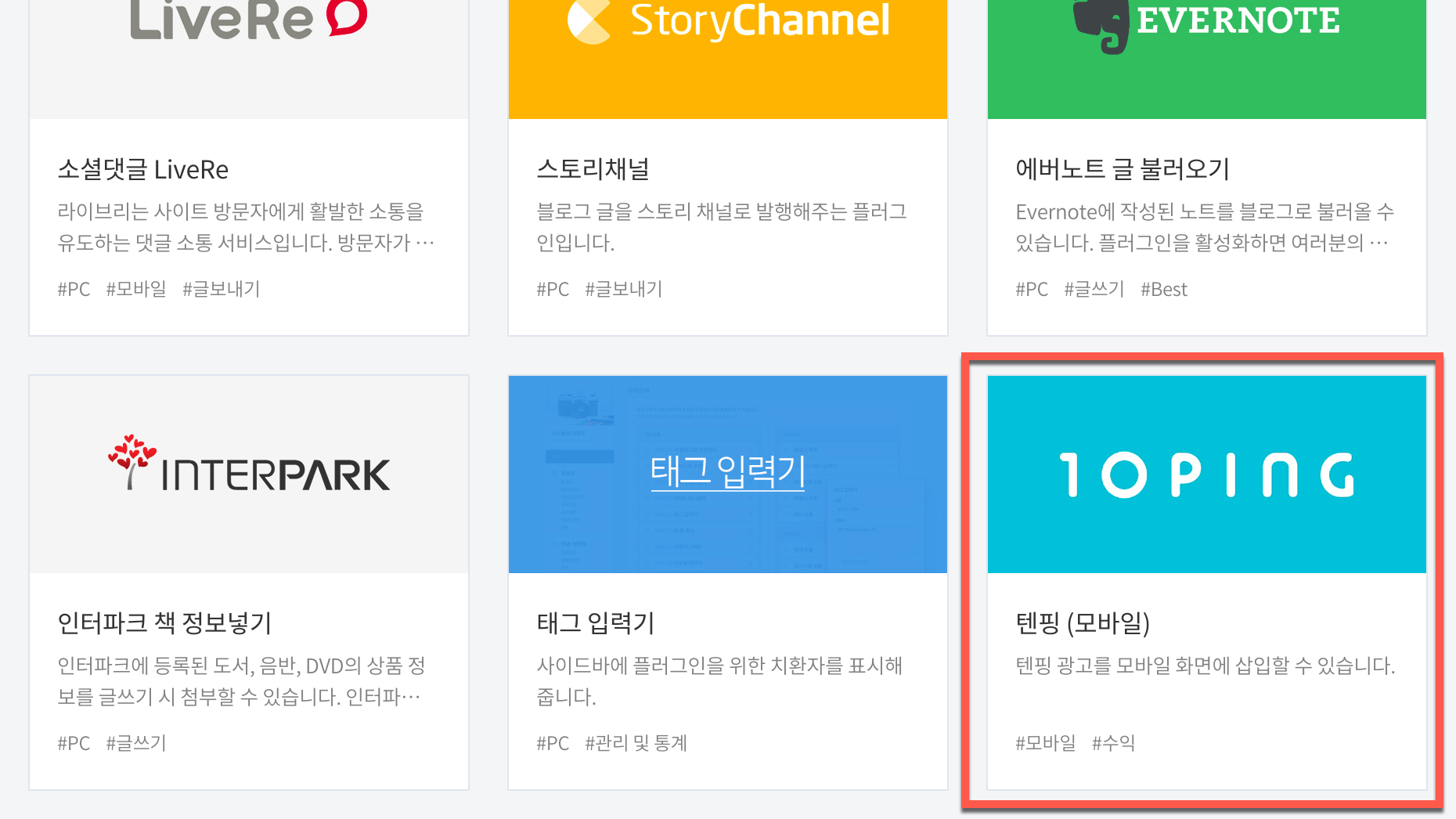1456x819 pixels.
Task: Click the Evernote elephant icon
Action: (x=1101, y=27)
